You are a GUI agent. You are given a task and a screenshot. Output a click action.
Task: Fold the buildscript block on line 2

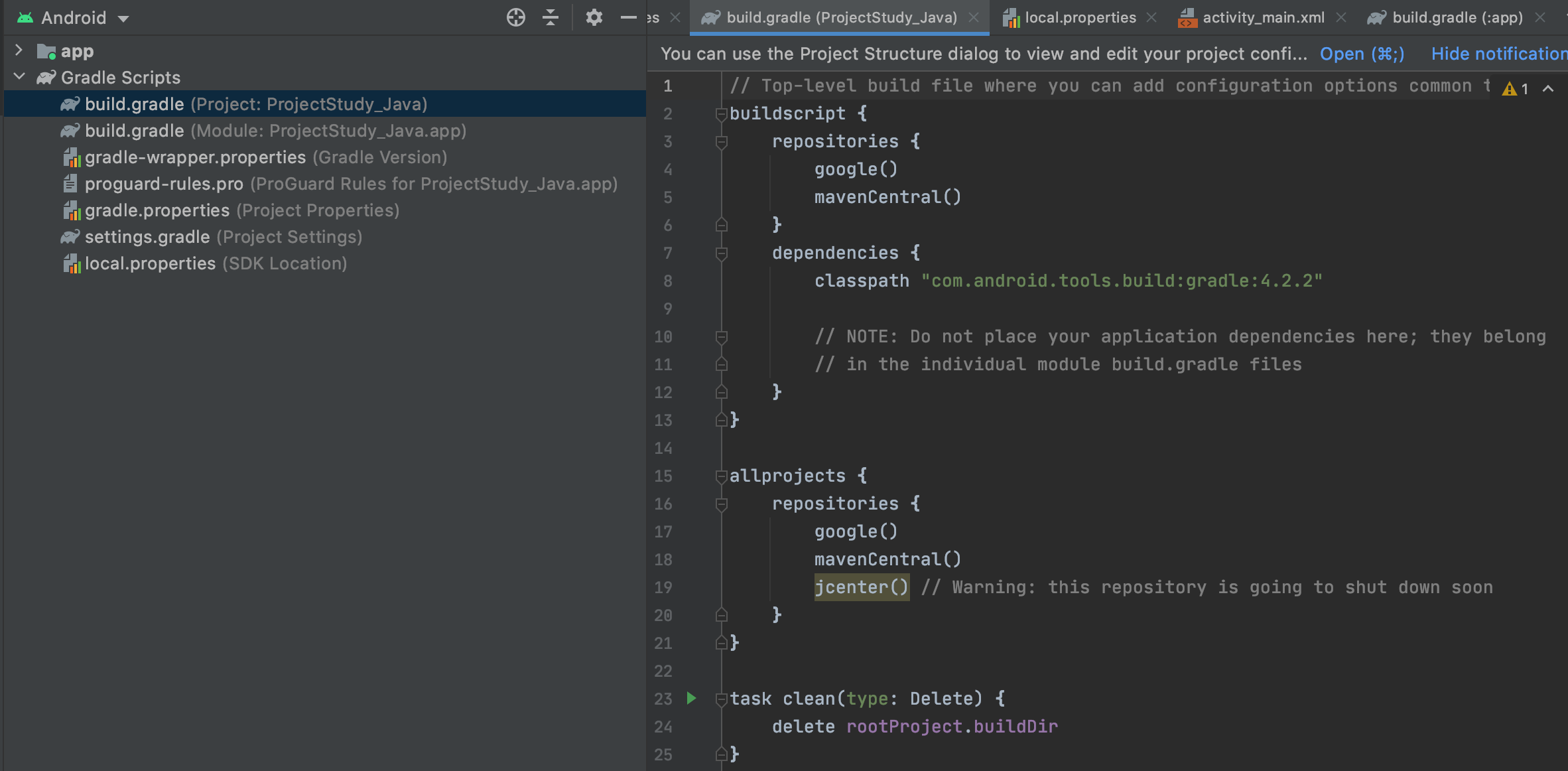pos(722,114)
